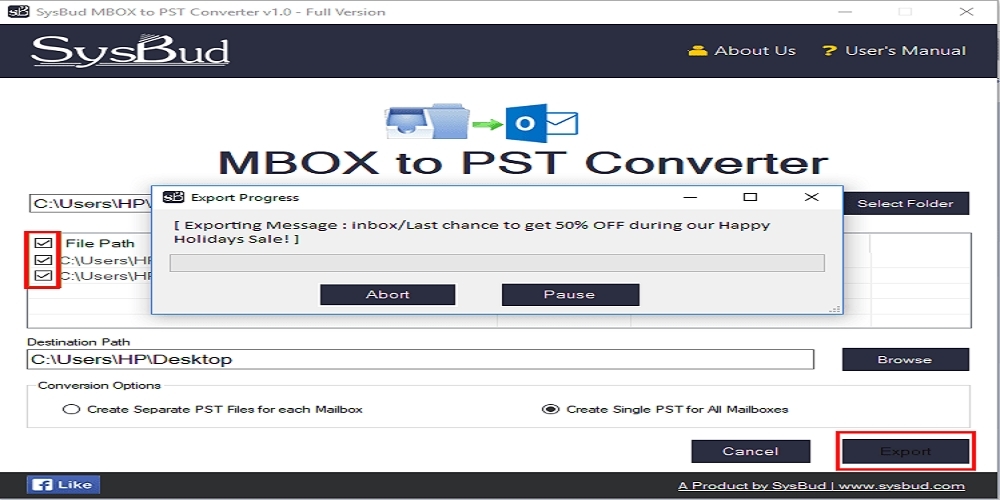Viewport: 1000px width, 500px height.
Task: Click the SysBud logo in header
Action: [x=130, y=51]
